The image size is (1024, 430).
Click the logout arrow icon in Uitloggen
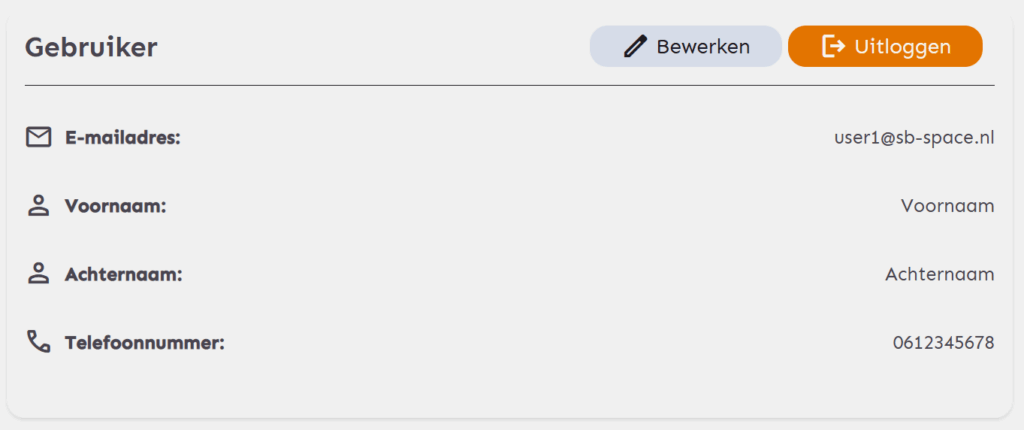(833, 46)
